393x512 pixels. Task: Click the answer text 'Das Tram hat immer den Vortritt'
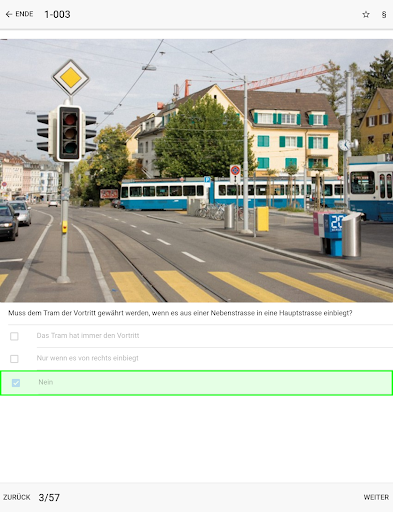pos(88,336)
